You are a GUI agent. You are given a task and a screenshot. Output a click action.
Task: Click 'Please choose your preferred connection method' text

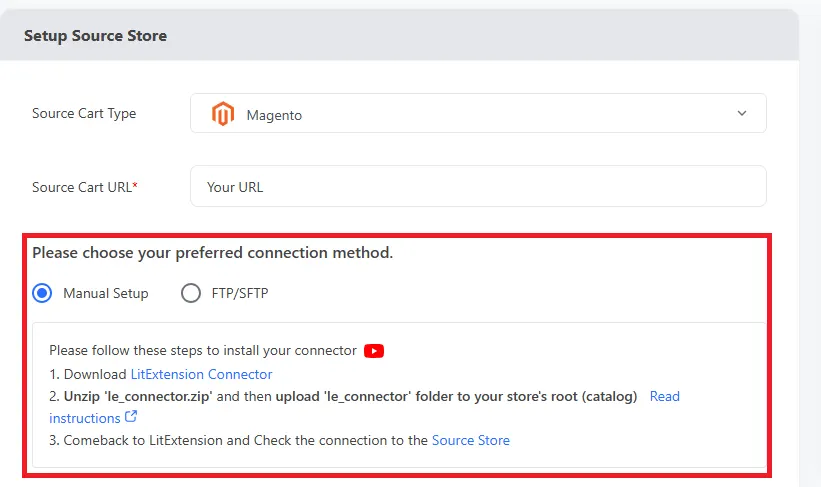213,253
